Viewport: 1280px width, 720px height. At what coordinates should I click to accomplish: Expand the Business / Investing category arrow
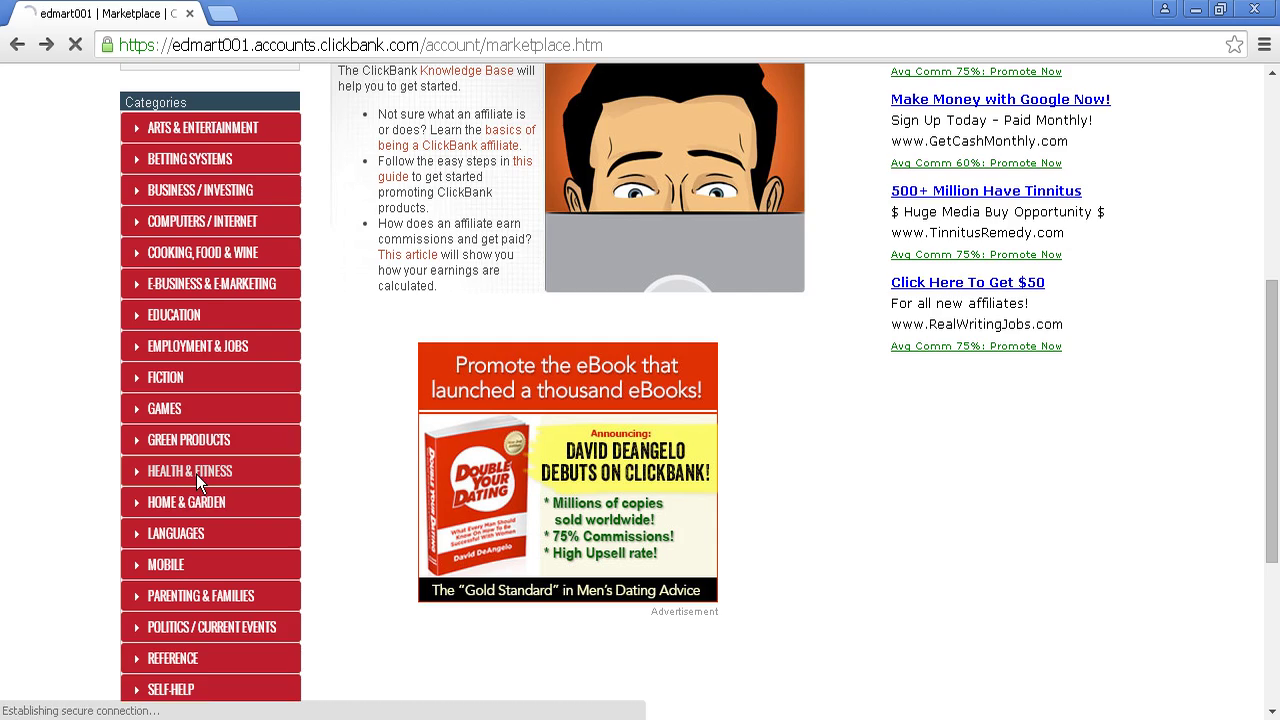point(137,190)
